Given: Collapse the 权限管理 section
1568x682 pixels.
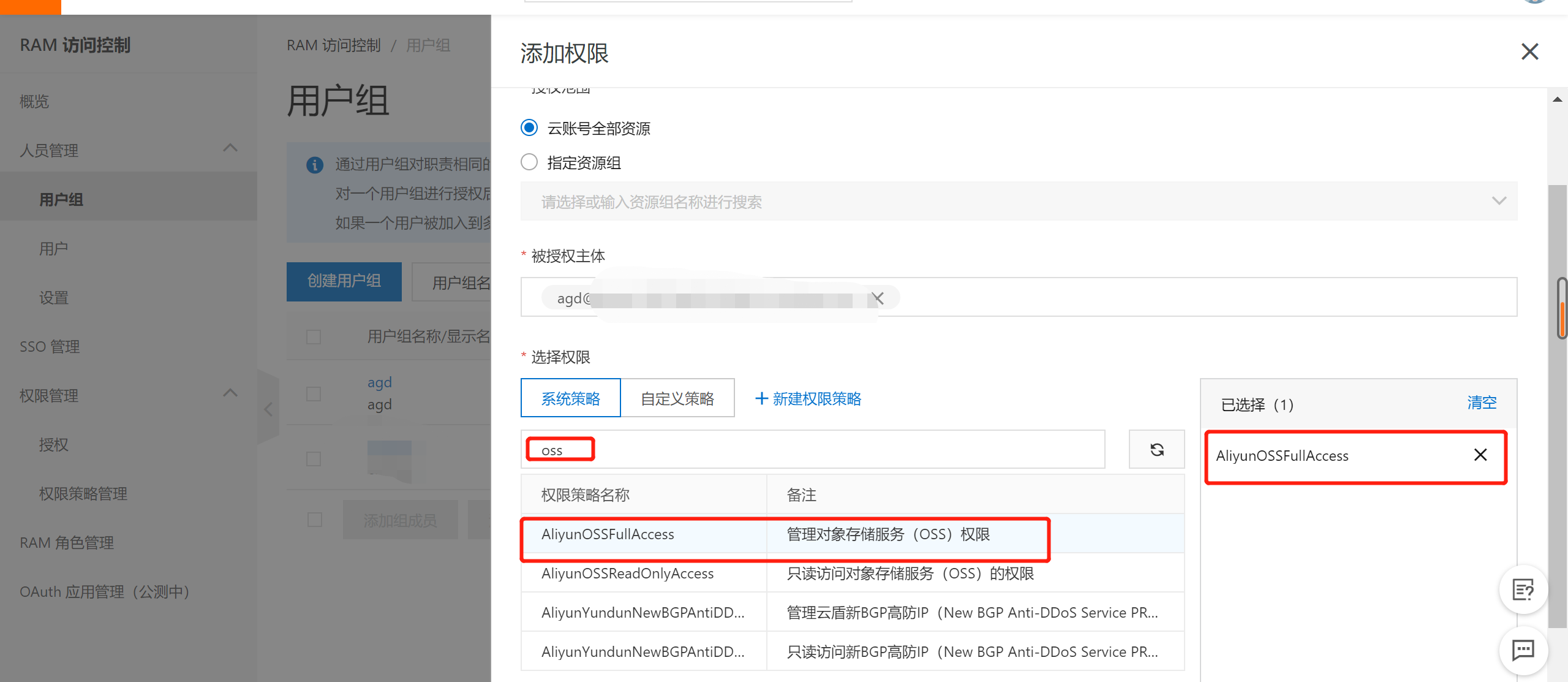Looking at the screenshot, I should point(230,393).
